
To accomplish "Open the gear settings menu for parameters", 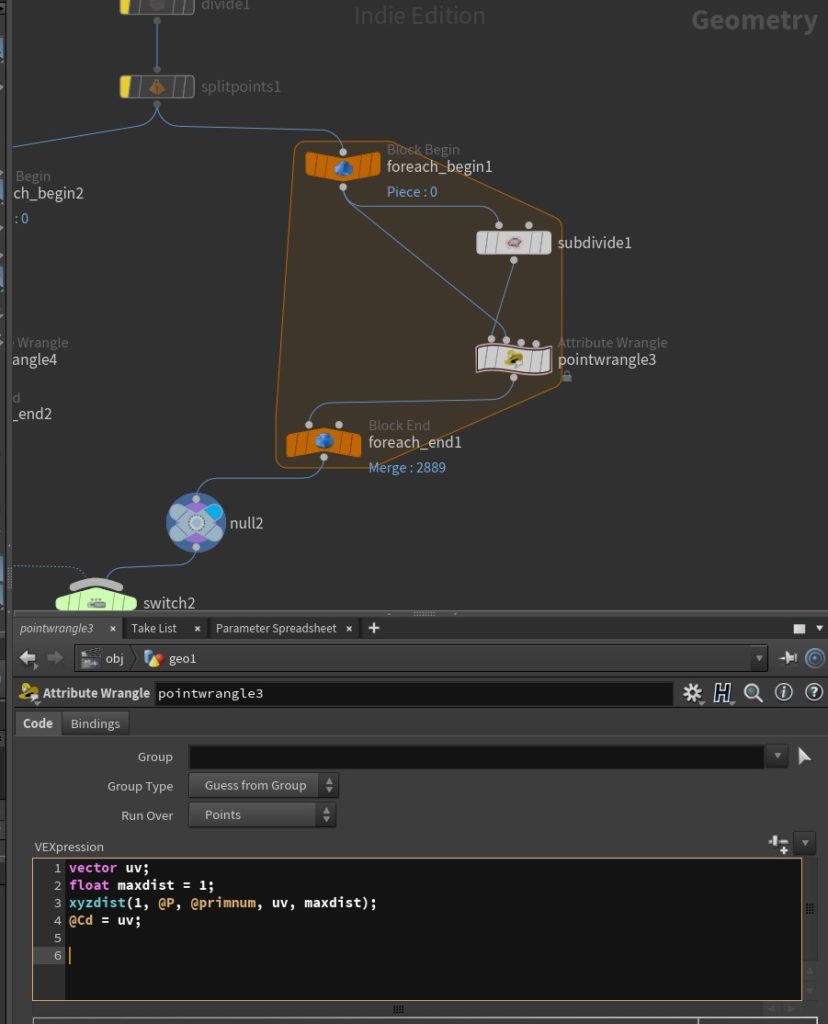I will click(x=692, y=692).
